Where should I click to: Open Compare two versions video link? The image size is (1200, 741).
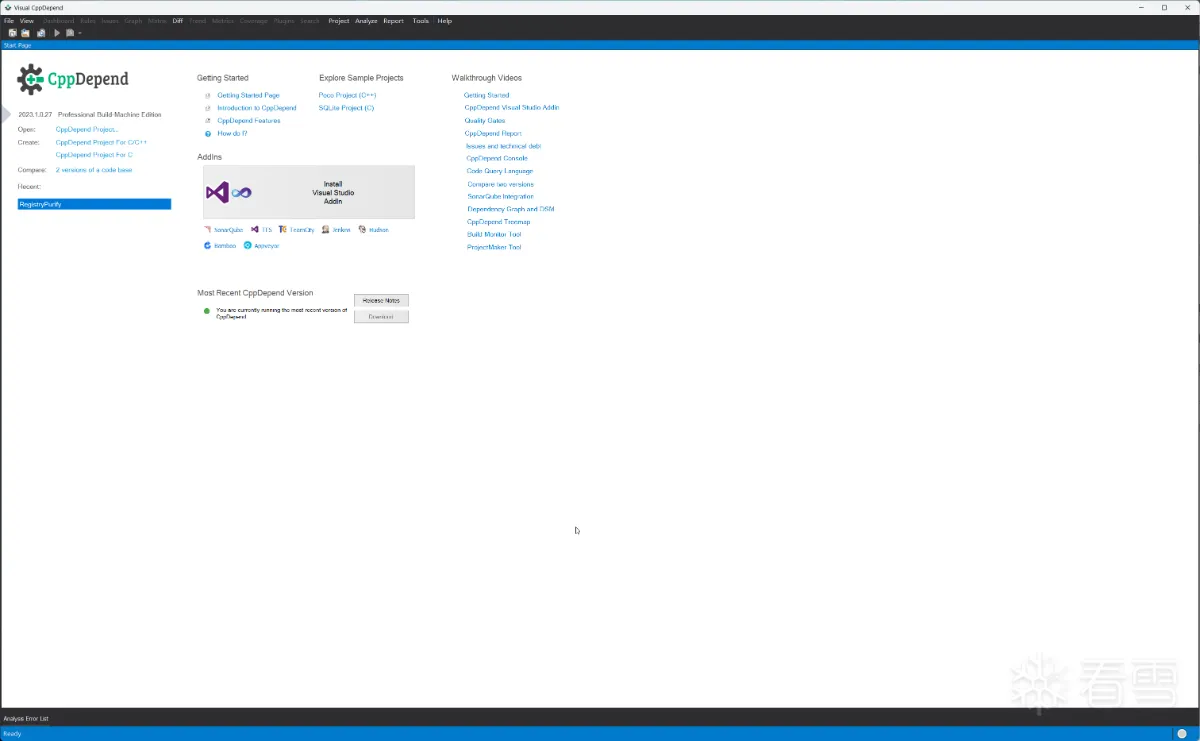pos(501,184)
